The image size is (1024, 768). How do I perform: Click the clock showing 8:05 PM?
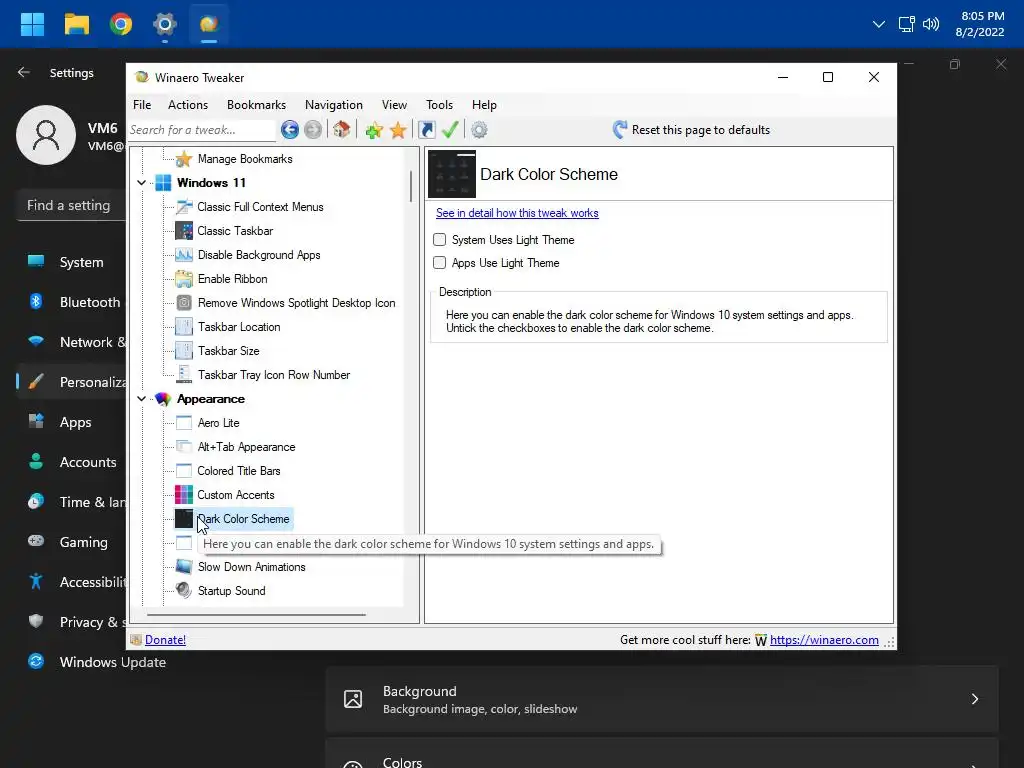982,16
